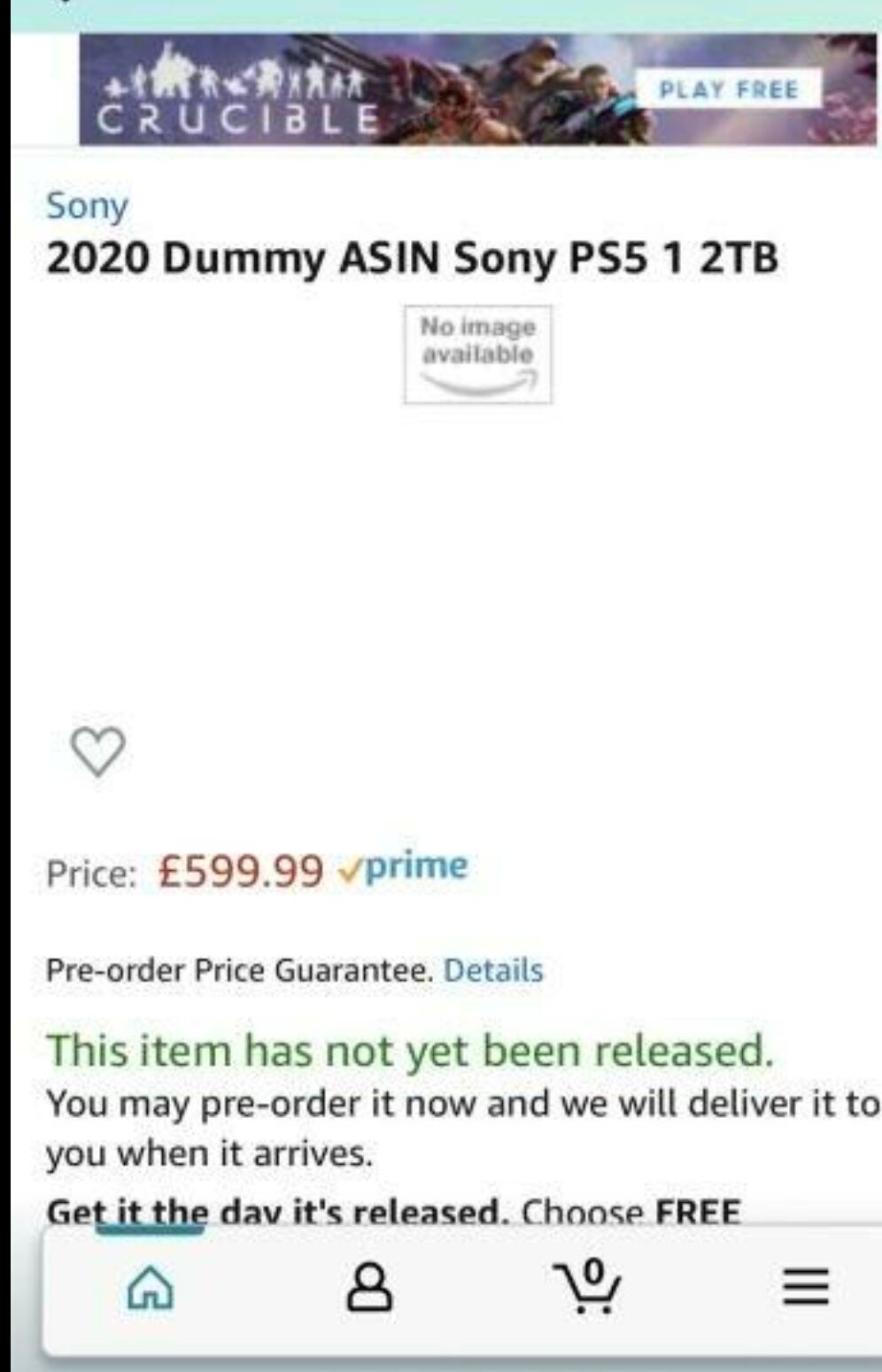Screen dimensions: 882x1372
Task: Click the PLAY FREE banner button
Action: (x=728, y=89)
